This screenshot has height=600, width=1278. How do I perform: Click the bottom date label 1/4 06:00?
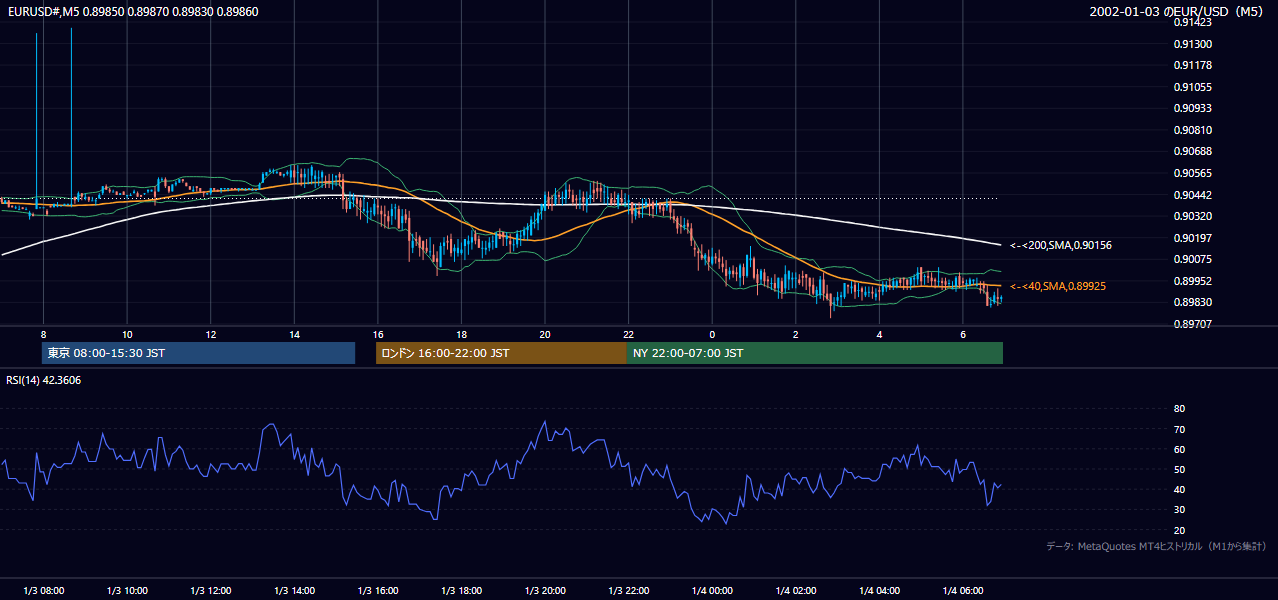pos(962,591)
